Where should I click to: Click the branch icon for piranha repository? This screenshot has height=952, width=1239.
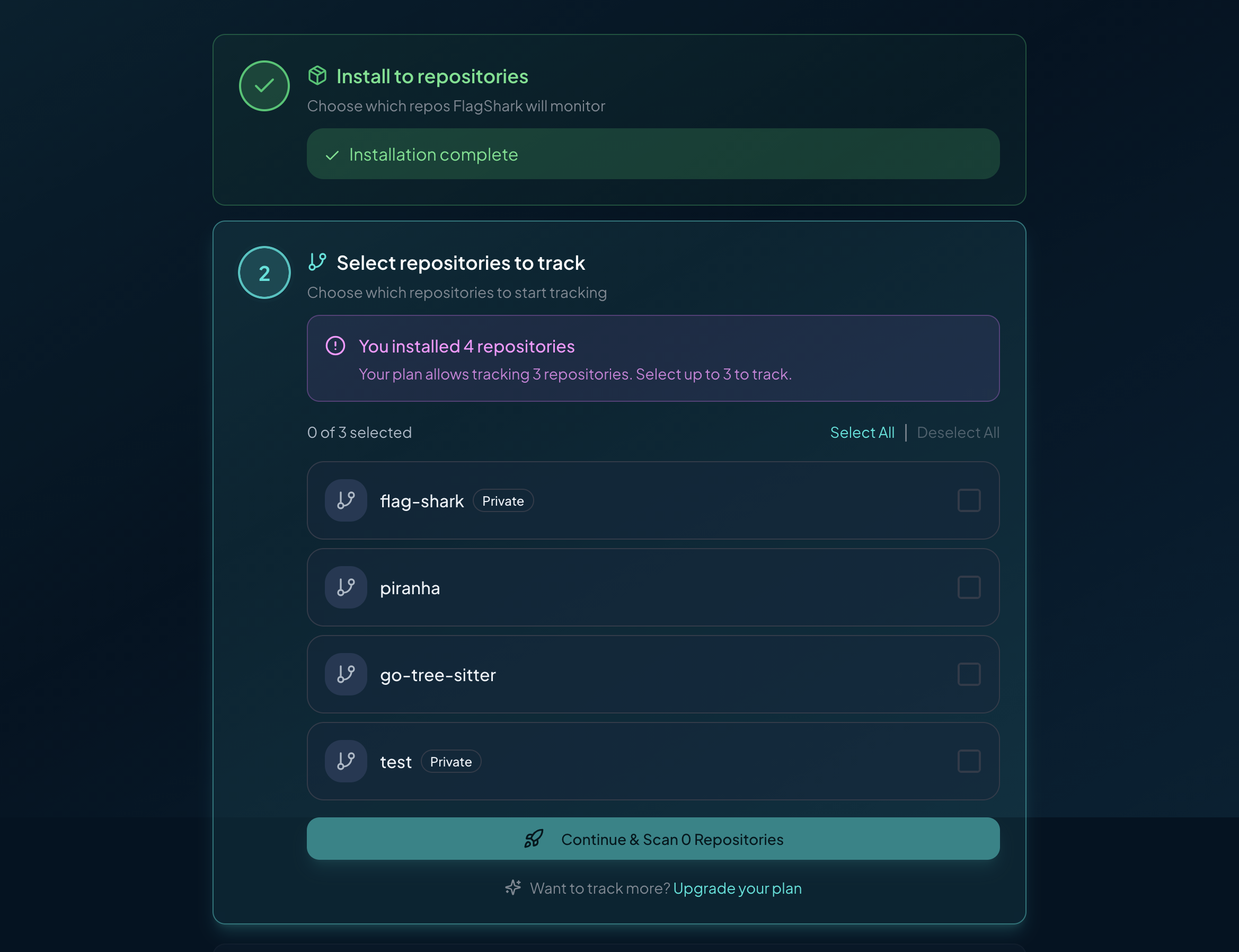pyautogui.click(x=346, y=588)
